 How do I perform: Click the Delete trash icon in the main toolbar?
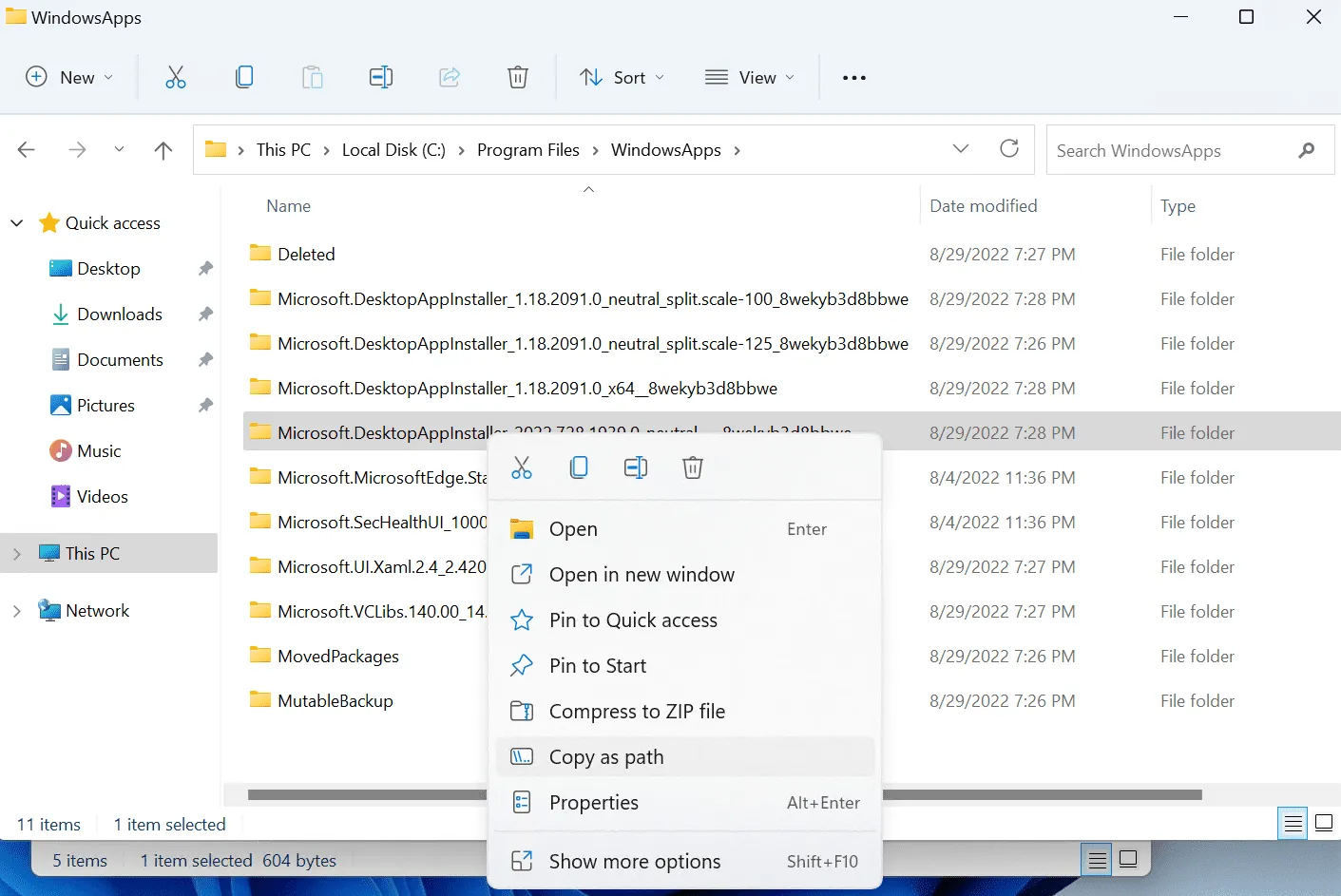point(518,78)
